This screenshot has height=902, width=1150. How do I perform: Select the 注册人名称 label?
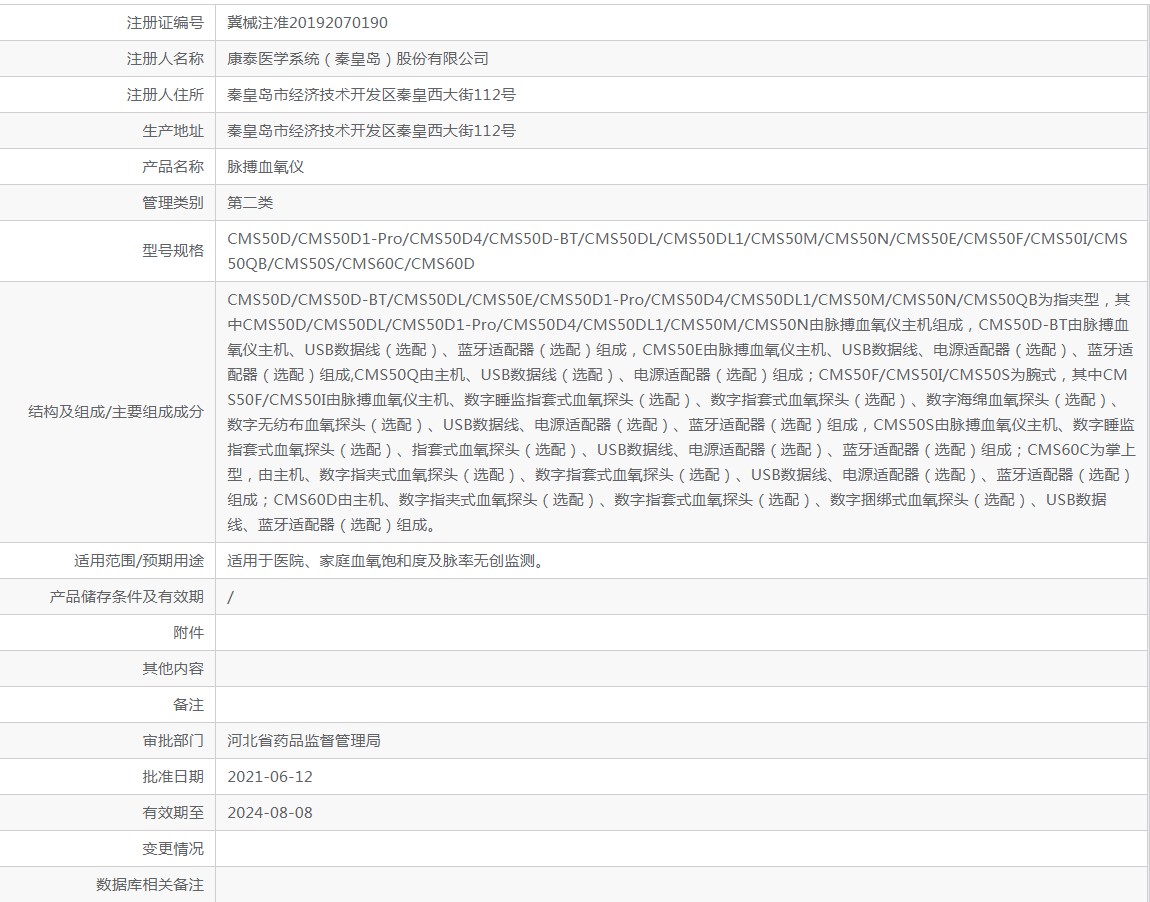coord(165,59)
